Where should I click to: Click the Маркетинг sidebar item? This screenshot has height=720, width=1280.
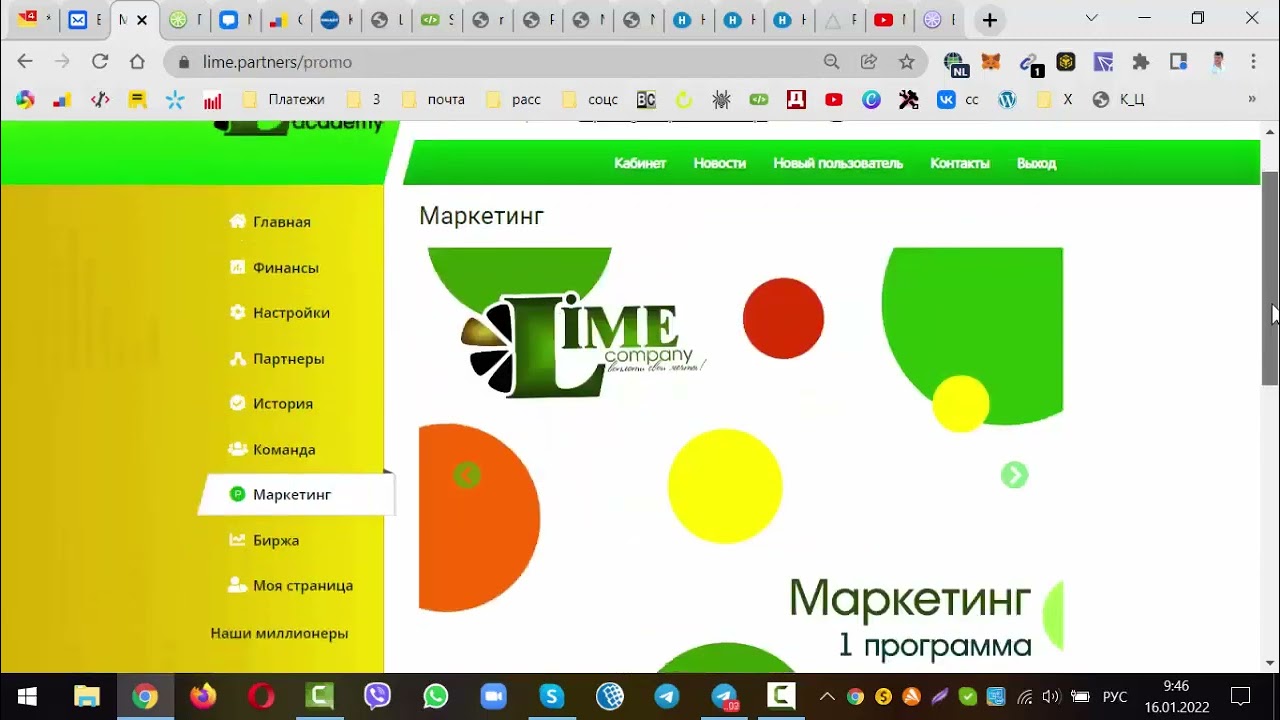coord(297,494)
